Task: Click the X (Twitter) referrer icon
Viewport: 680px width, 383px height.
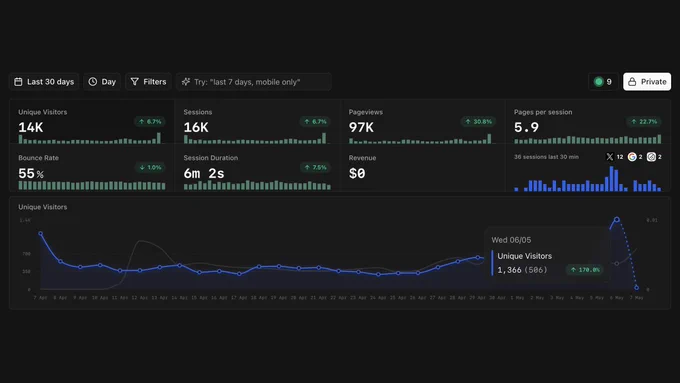Action: [x=610, y=157]
